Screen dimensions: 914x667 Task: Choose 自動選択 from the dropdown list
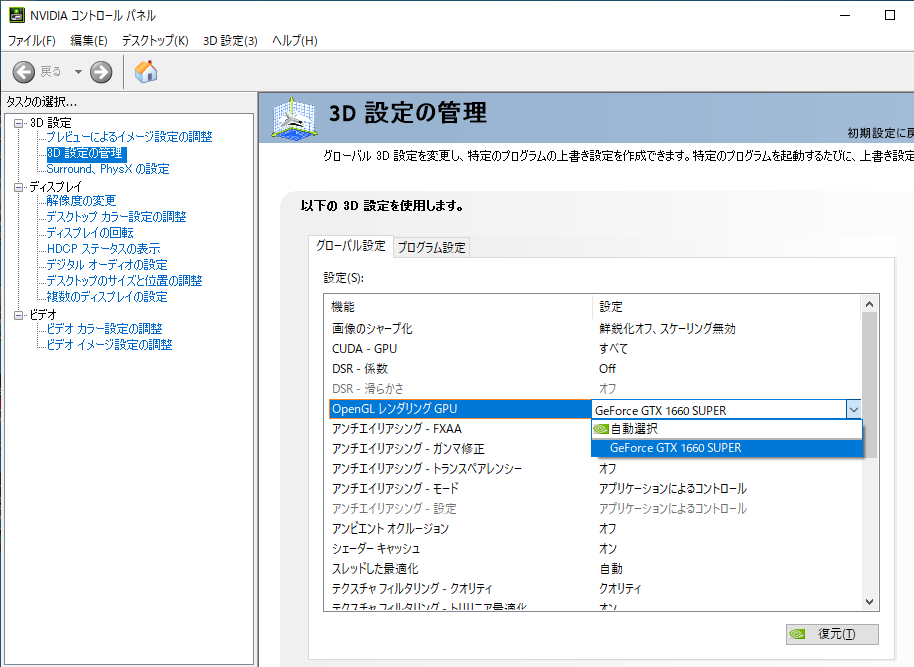[x=726, y=429]
